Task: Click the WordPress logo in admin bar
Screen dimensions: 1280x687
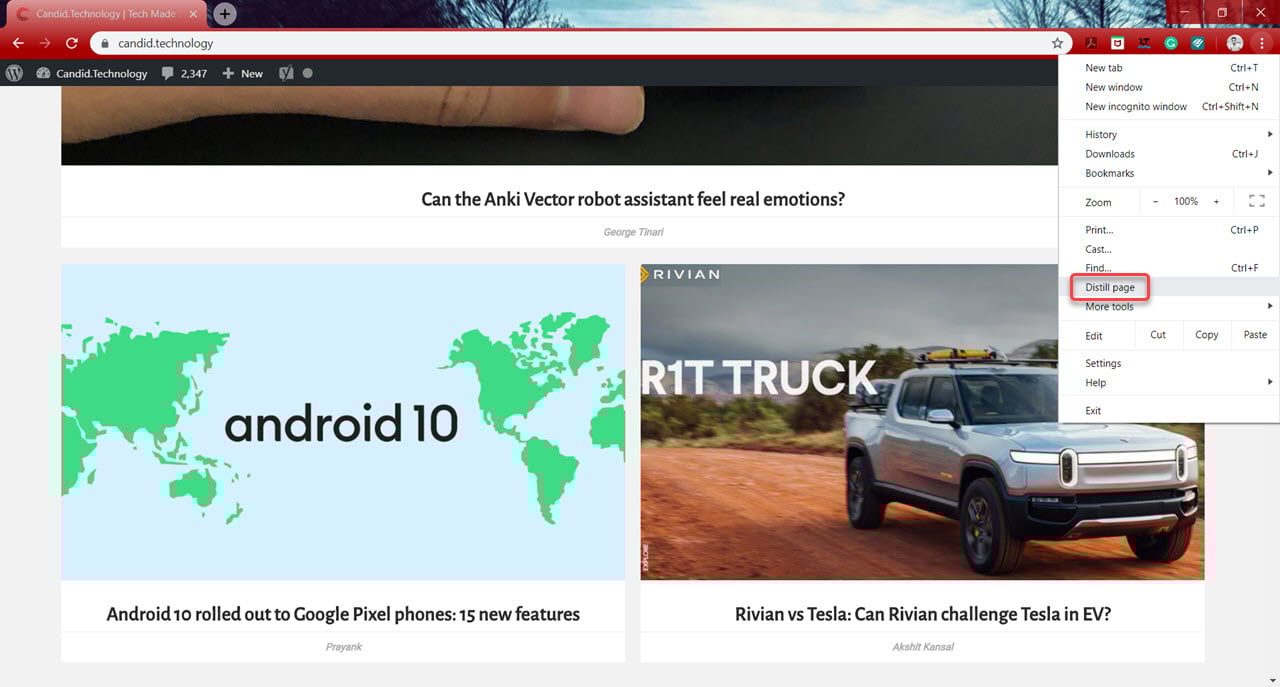Action: click(x=14, y=73)
